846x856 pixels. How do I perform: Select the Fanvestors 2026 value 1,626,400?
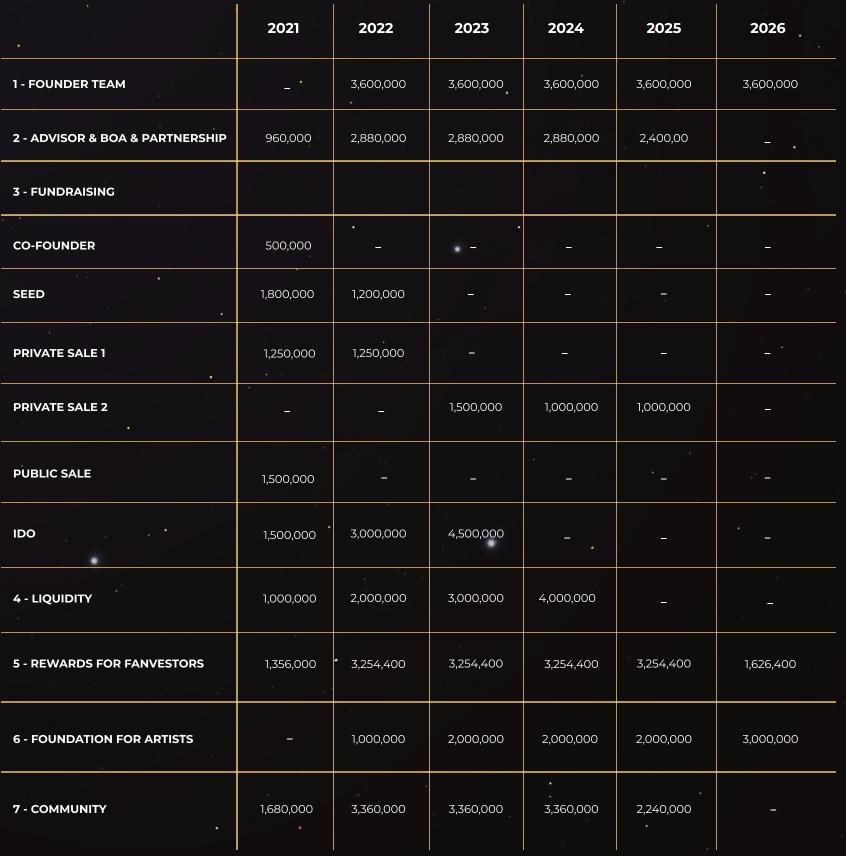click(x=770, y=664)
